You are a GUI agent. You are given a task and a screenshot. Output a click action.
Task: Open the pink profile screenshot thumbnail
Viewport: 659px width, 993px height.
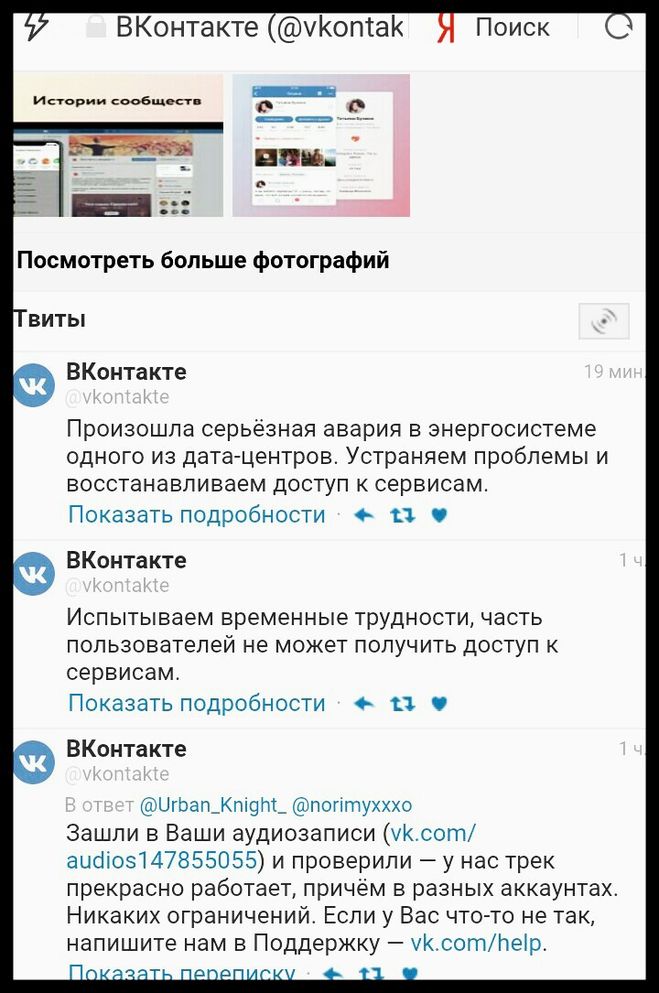coord(321,146)
